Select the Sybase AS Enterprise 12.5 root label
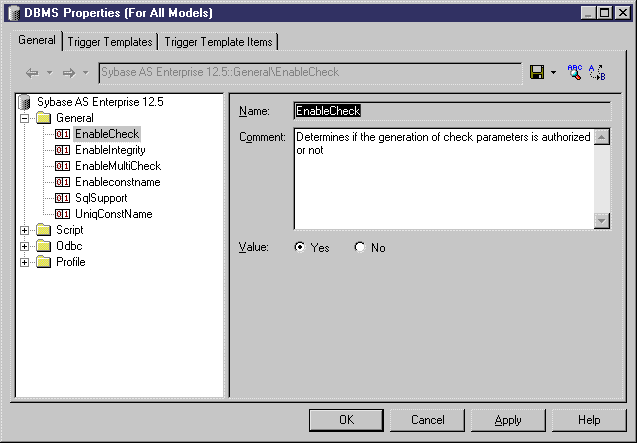Screen dimensions: 637x443 click(100, 102)
